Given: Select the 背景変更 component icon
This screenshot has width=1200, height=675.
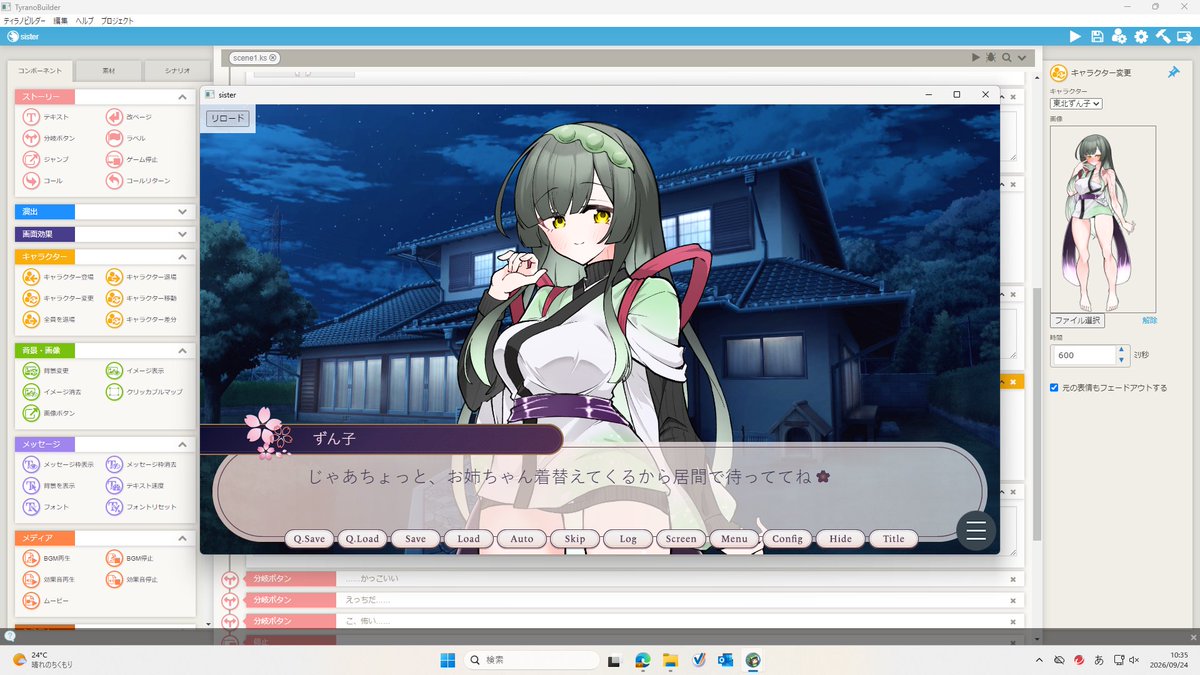Looking at the screenshot, I should tap(31, 371).
